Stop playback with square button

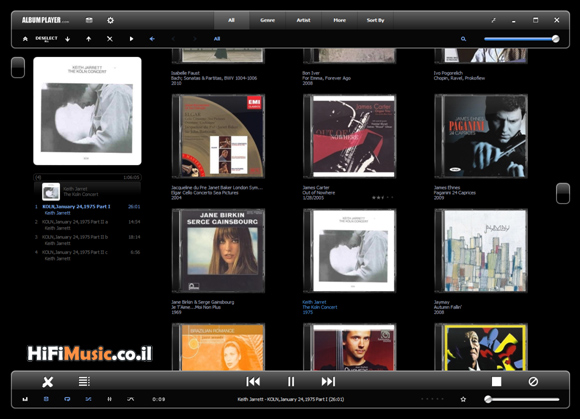(496, 381)
